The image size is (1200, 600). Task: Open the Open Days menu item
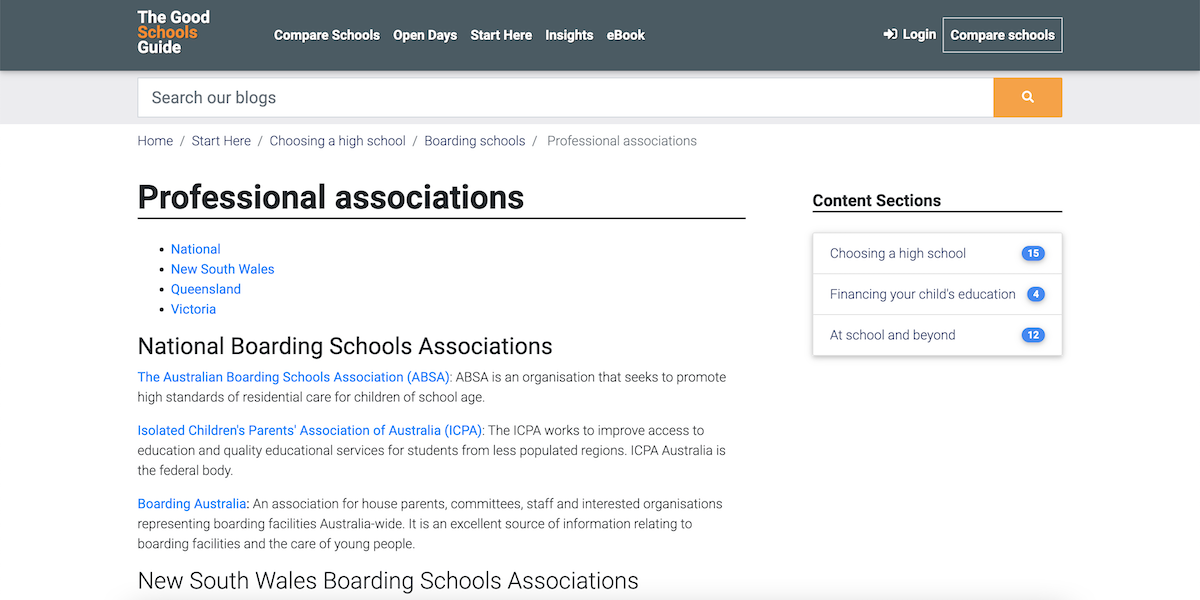click(x=424, y=35)
